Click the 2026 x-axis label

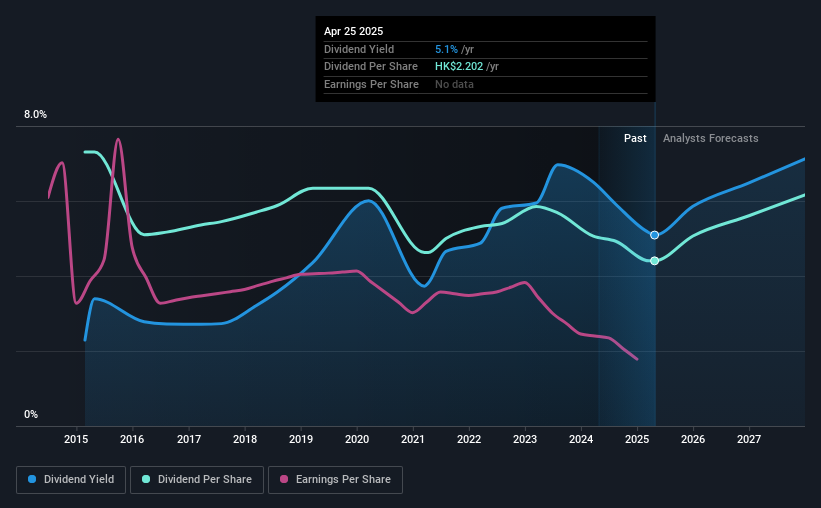click(693, 439)
